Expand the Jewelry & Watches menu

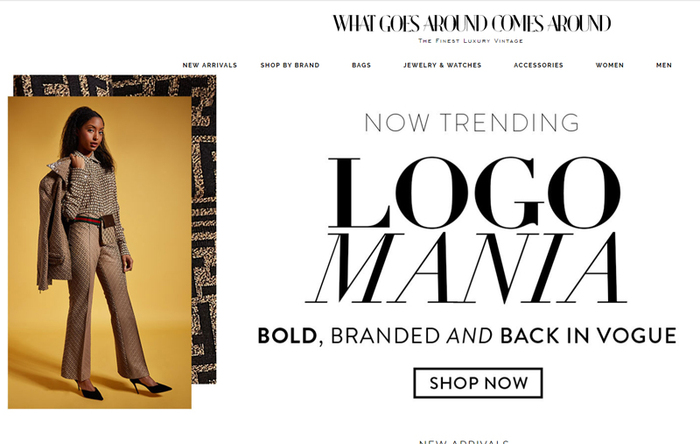(x=442, y=65)
